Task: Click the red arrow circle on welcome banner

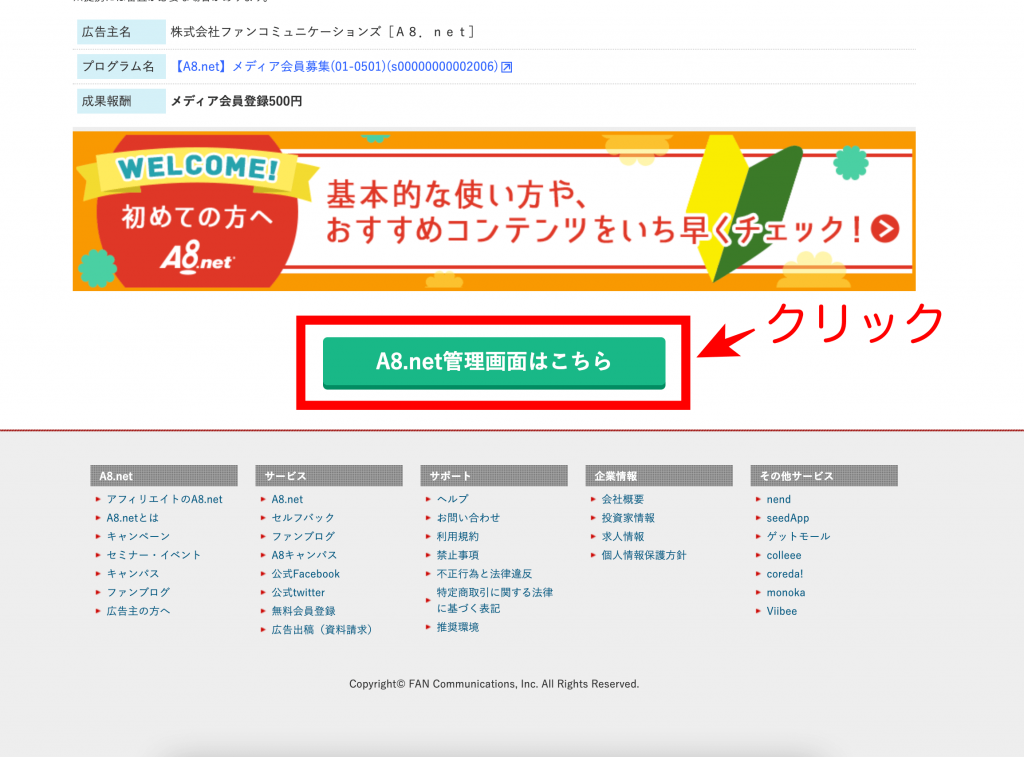Action: tap(884, 229)
